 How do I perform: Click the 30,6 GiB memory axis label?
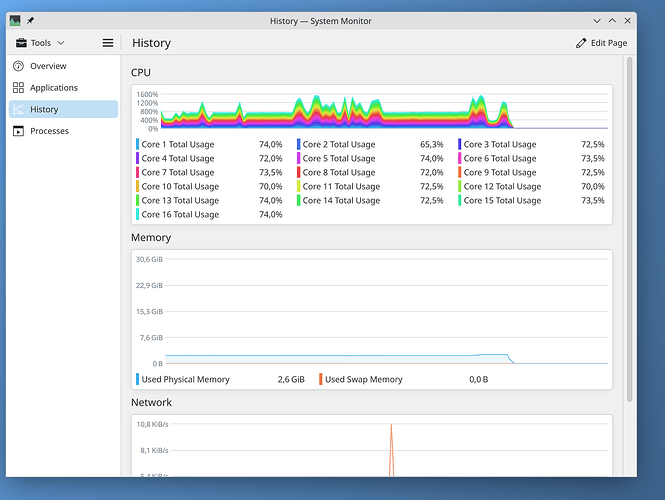(149, 259)
